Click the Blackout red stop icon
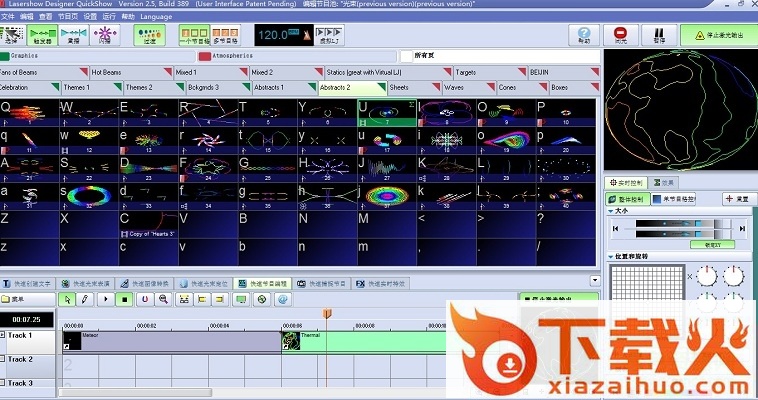This screenshot has height=400, width=758. point(621,34)
